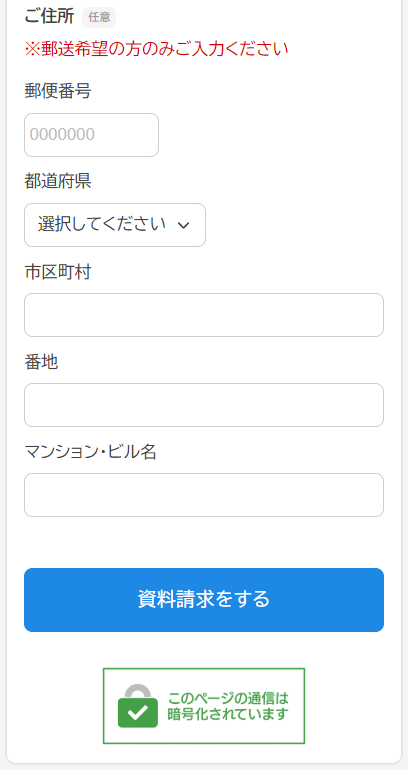Screen dimensions: 408x770
Task: Click the このページの通信は暗号化されています text
Action: 228,706
